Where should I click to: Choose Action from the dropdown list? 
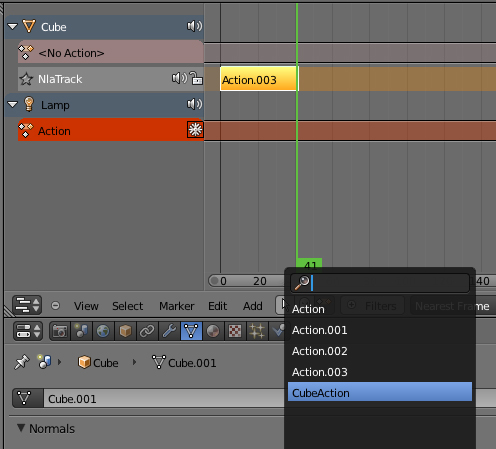(x=380, y=309)
